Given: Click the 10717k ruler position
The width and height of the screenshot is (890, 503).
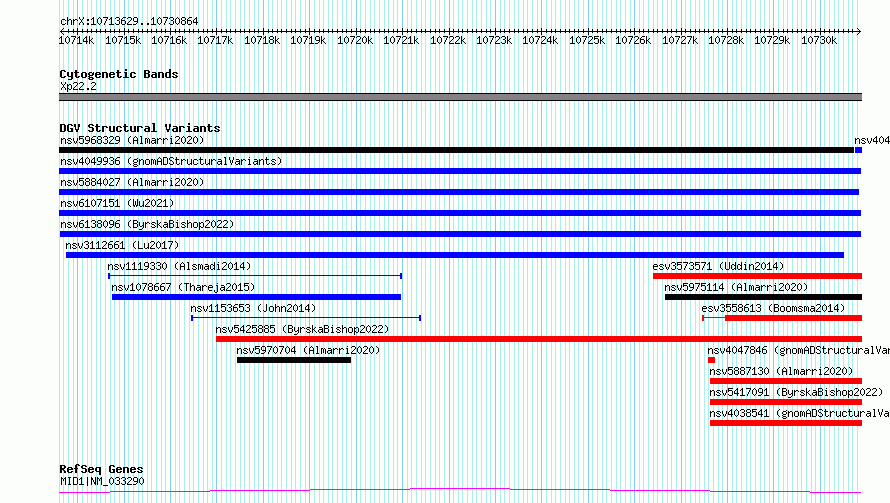Looking at the screenshot, I should tap(215, 40).
